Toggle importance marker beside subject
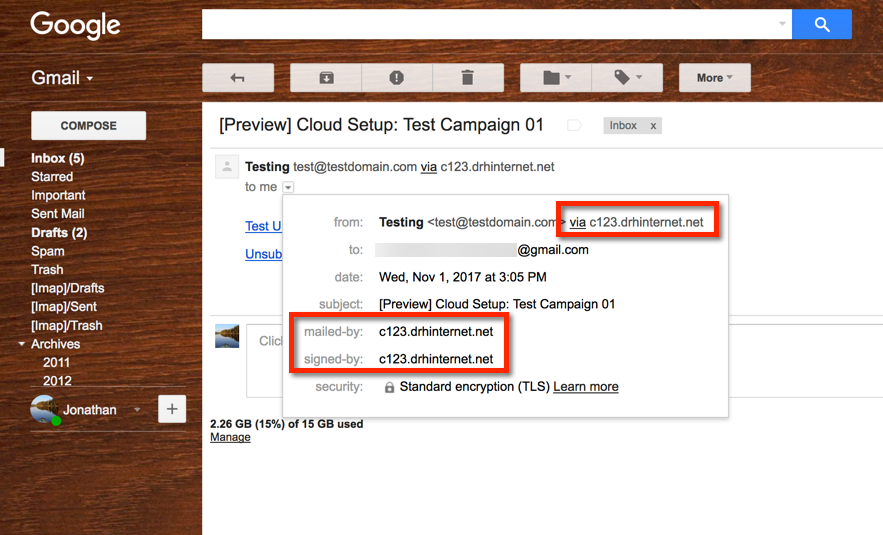This screenshot has height=535, width=883. click(574, 125)
